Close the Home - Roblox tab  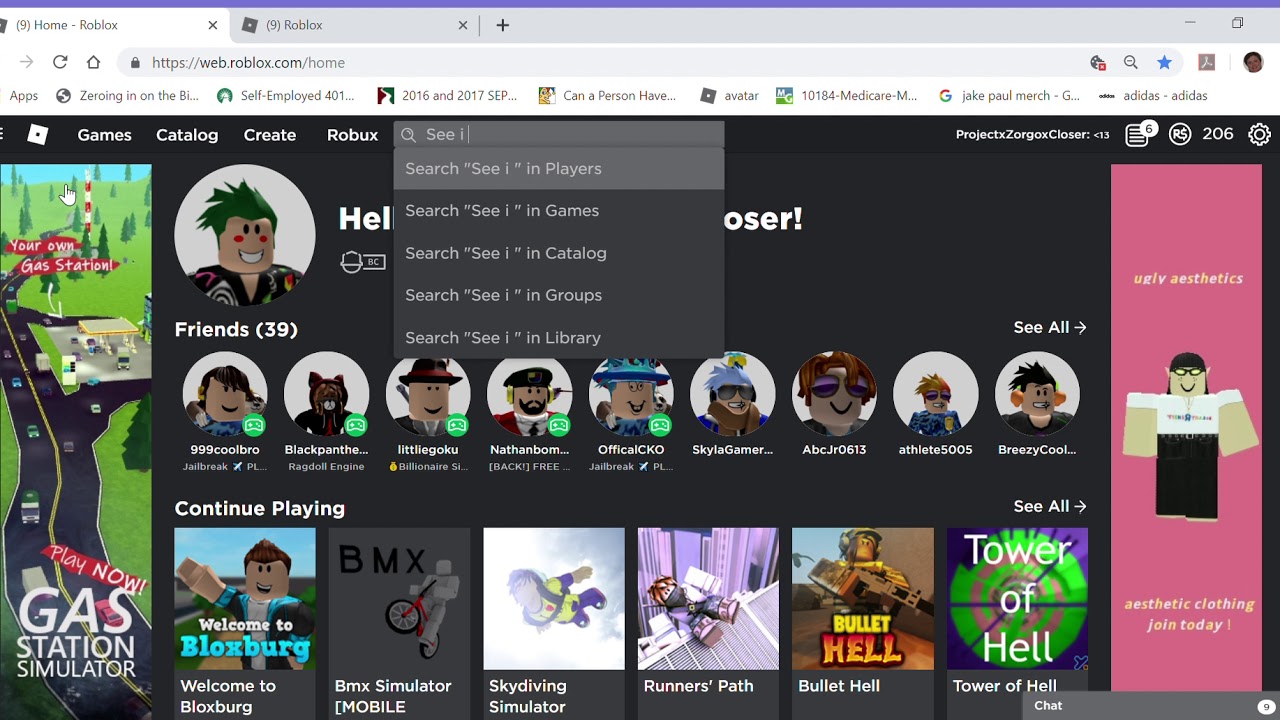coord(213,25)
